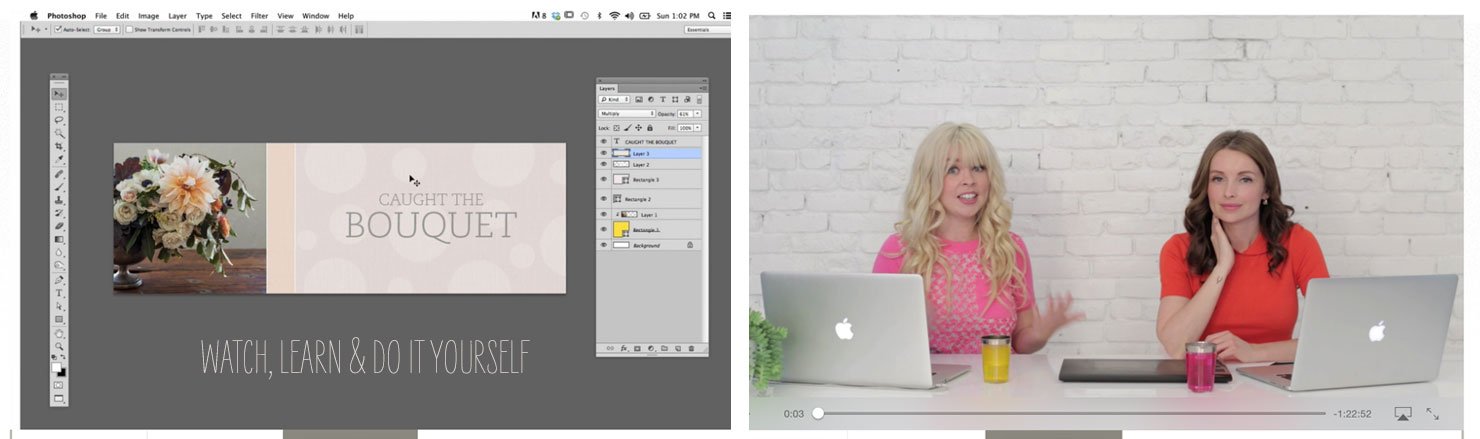Select the Horizontal Type tool
1480x439 pixels.
pyautogui.click(x=59, y=293)
